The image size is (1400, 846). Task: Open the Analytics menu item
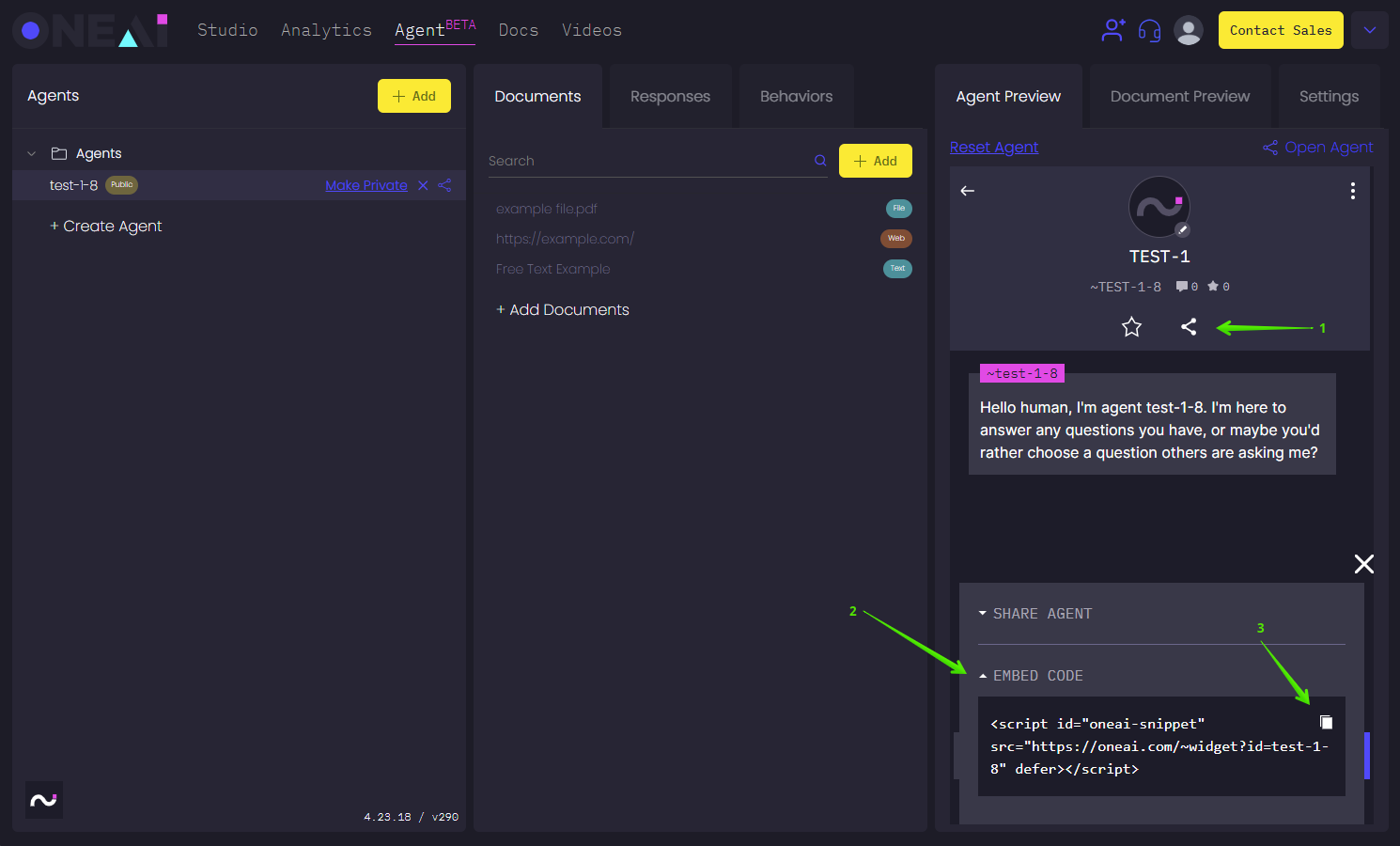(326, 30)
